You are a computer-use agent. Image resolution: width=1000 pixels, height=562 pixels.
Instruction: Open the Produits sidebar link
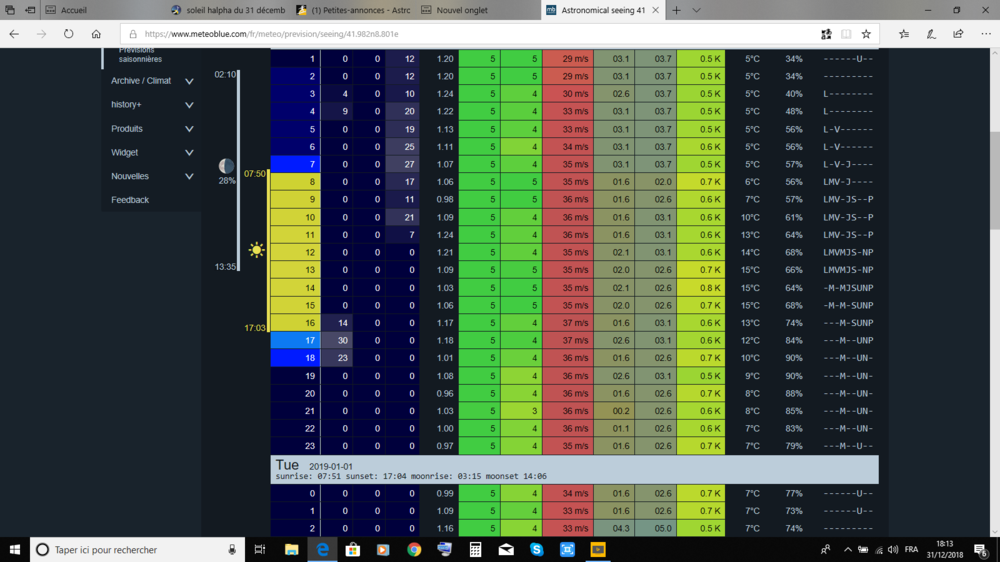point(127,129)
